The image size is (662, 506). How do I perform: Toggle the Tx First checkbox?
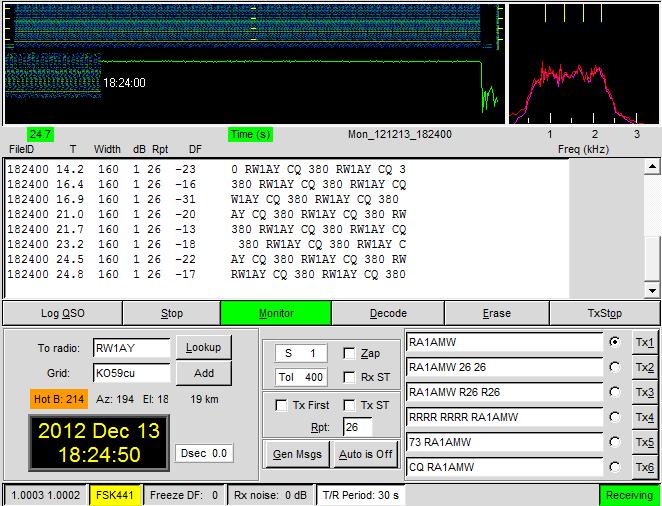(x=281, y=405)
